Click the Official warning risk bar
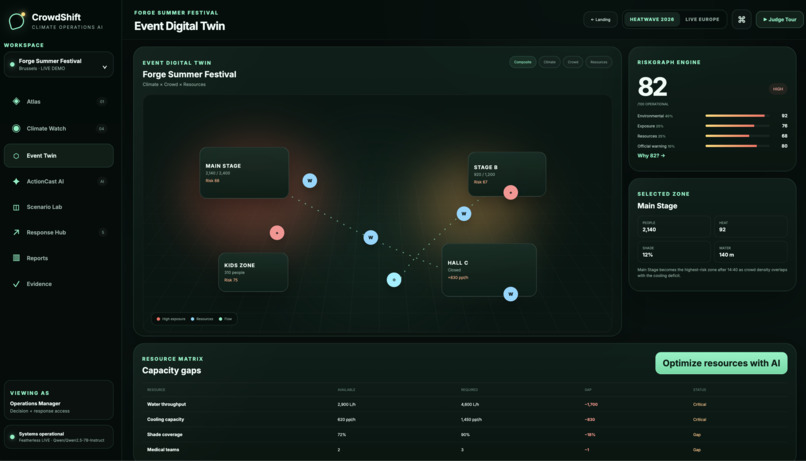806x461 pixels. coord(738,146)
